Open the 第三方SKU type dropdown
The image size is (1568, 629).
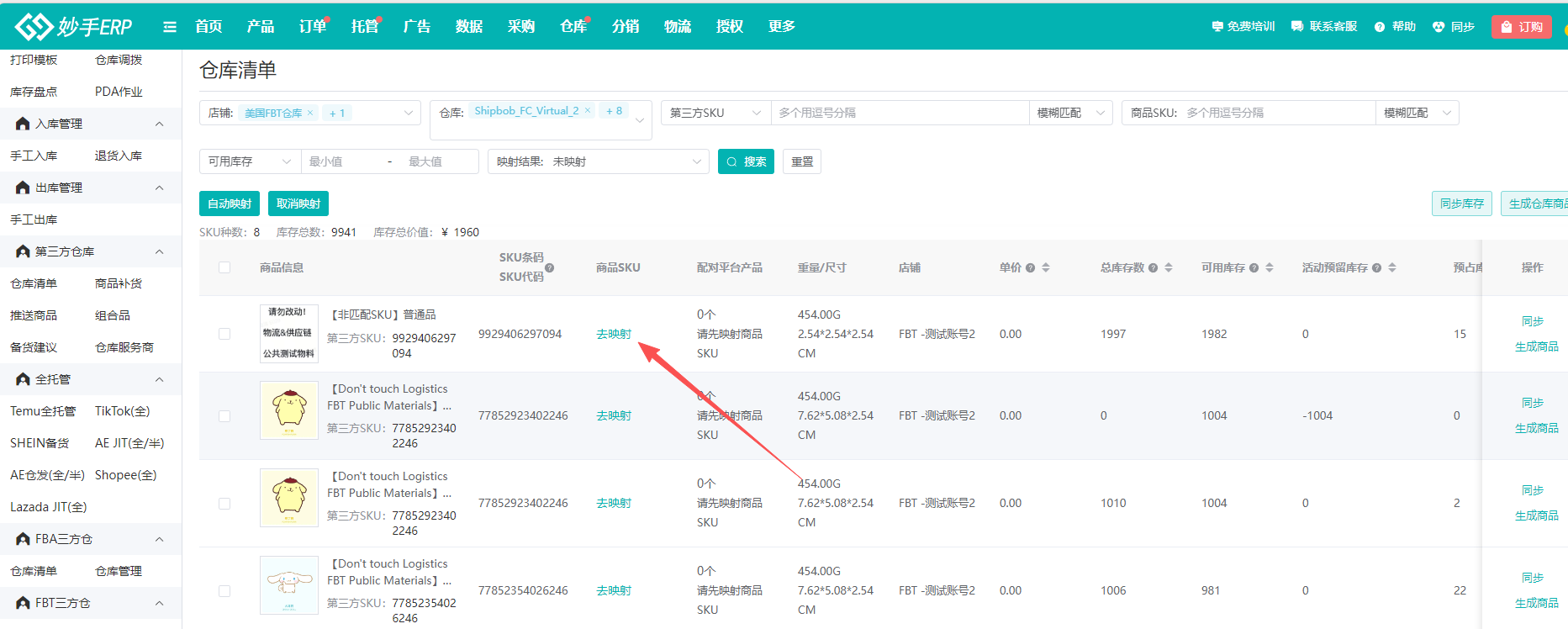[715, 113]
